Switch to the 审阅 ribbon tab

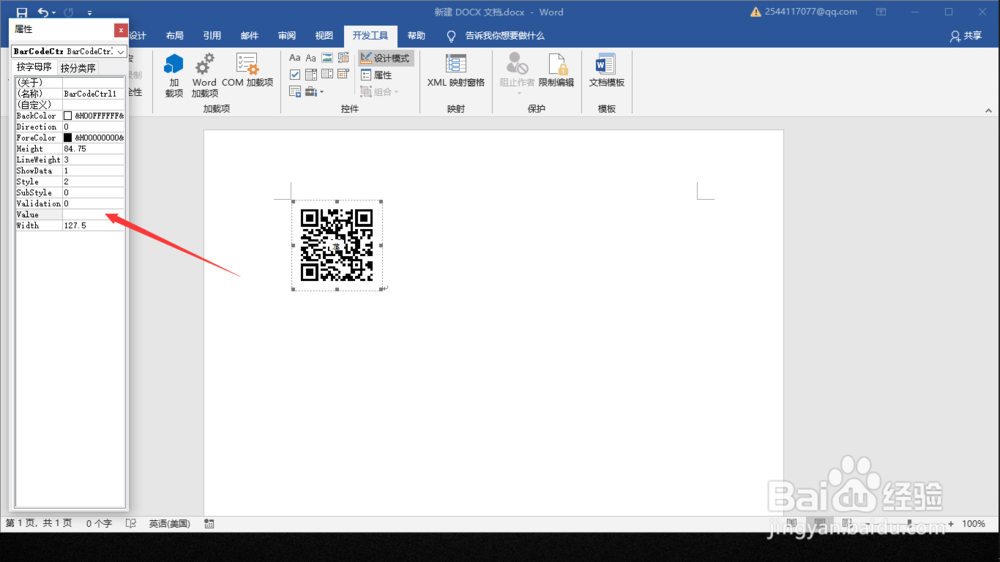(287, 36)
